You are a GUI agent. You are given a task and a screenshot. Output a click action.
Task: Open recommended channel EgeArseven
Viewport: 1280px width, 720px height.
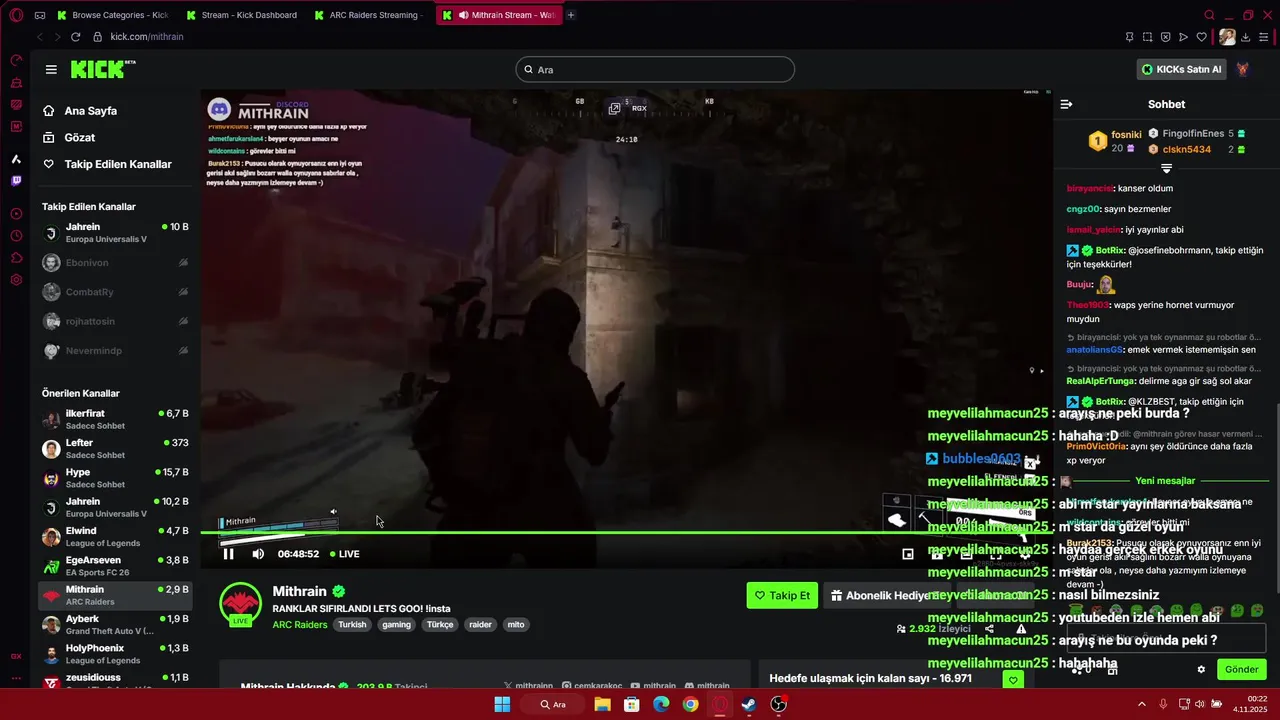(115, 566)
